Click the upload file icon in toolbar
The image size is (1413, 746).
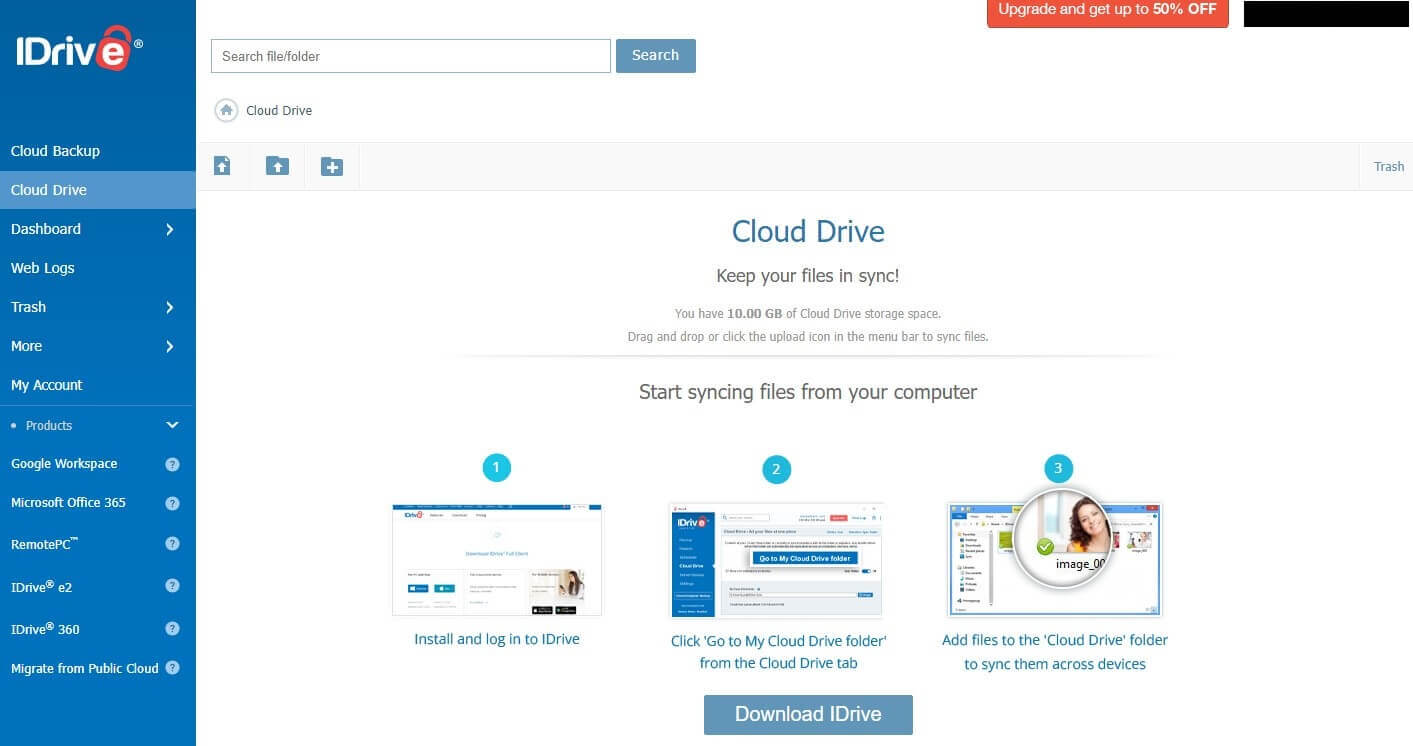point(222,166)
